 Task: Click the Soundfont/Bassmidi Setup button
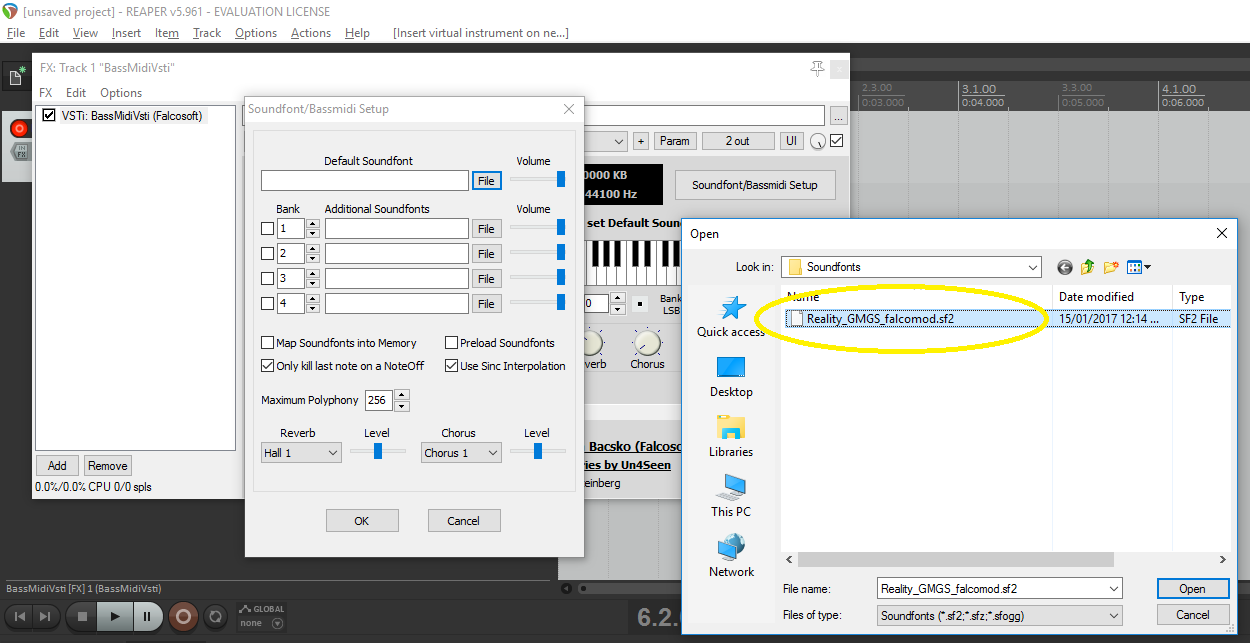pos(755,185)
